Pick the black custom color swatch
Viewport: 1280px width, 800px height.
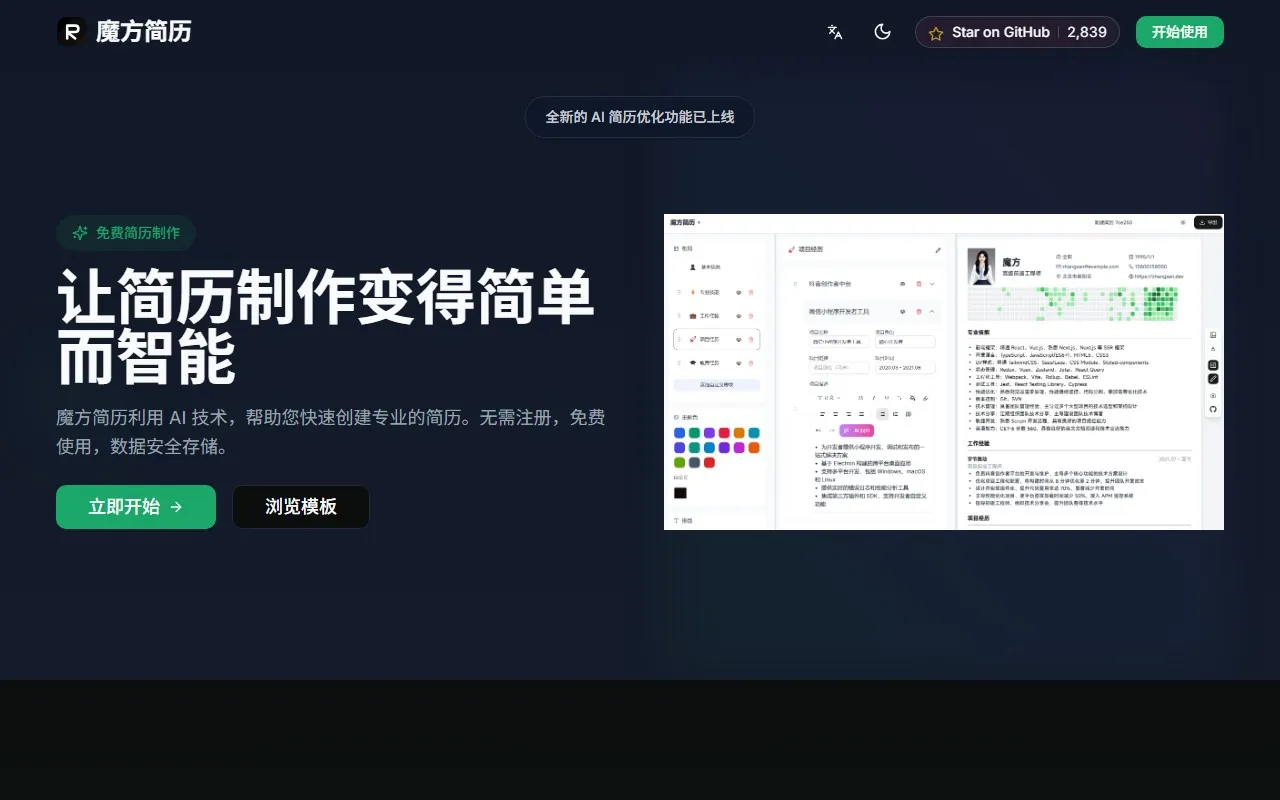click(680, 493)
